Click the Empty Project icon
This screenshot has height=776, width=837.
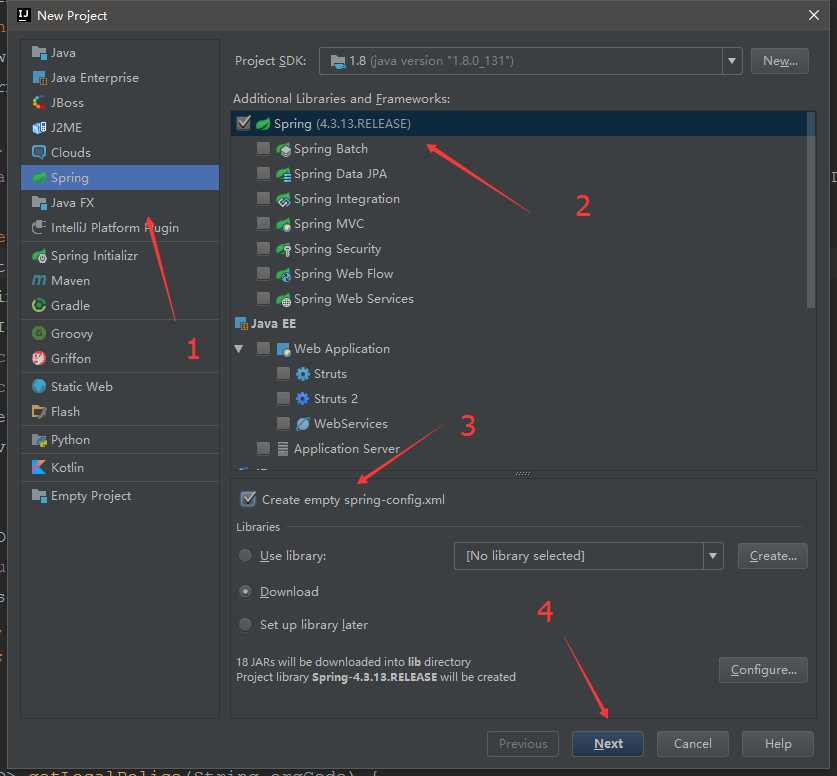pyautogui.click(x=39, y=496)
